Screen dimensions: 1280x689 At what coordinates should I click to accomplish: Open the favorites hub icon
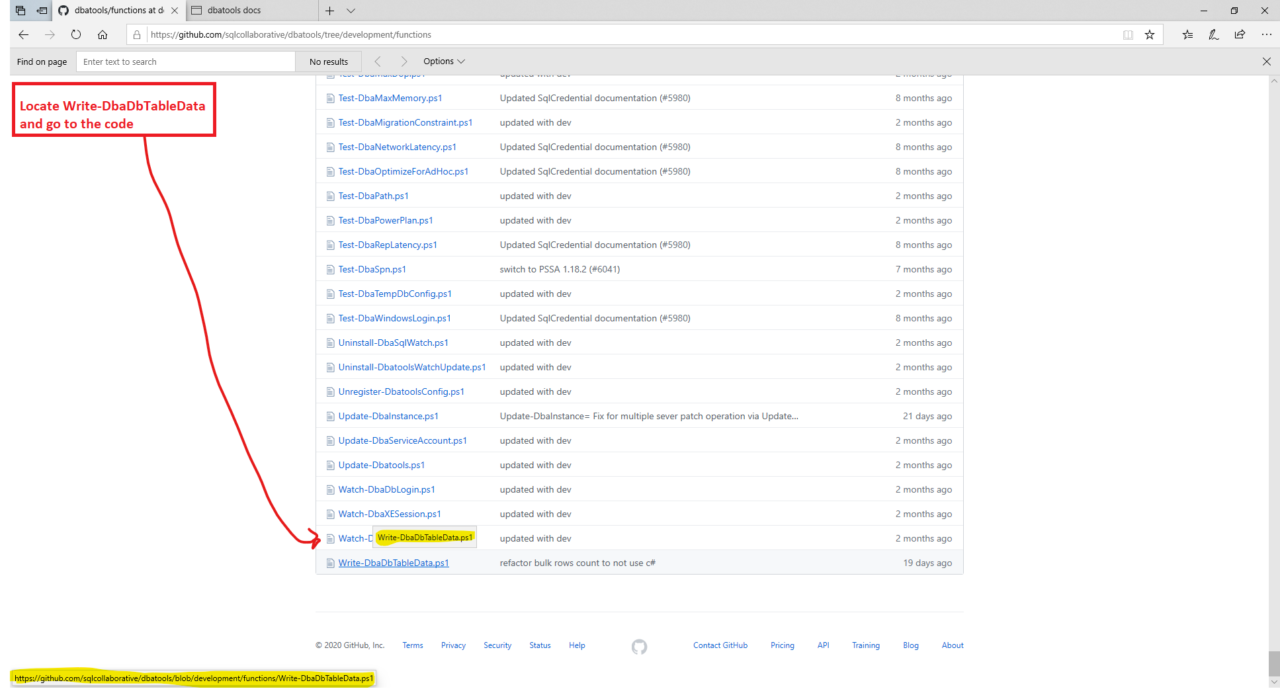pos(1187,34)
